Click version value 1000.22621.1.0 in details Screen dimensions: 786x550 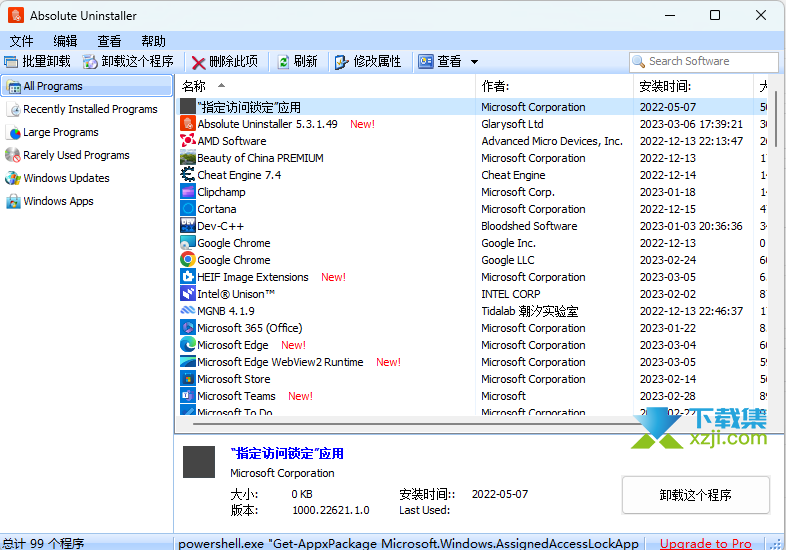pyautogui.click(x=331, y=510)
